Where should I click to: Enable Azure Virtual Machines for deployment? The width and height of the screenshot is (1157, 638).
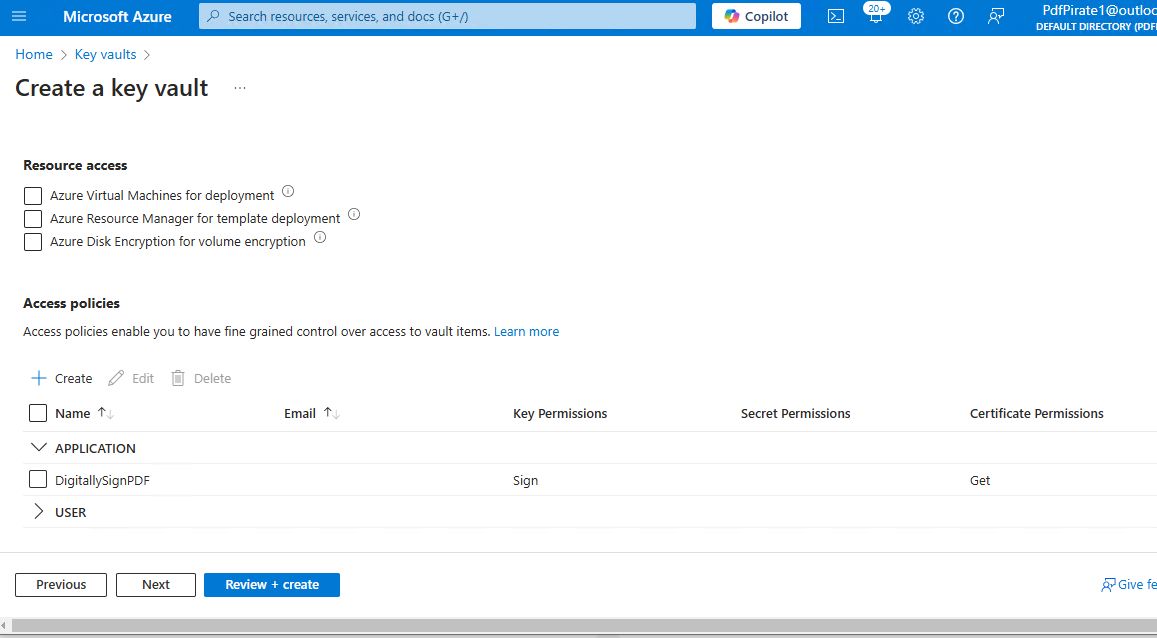pyautogui.click(x=33, y=195)
